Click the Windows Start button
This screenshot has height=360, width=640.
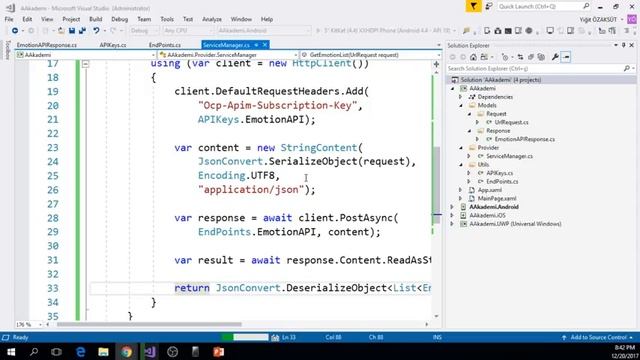coord(11,351)
